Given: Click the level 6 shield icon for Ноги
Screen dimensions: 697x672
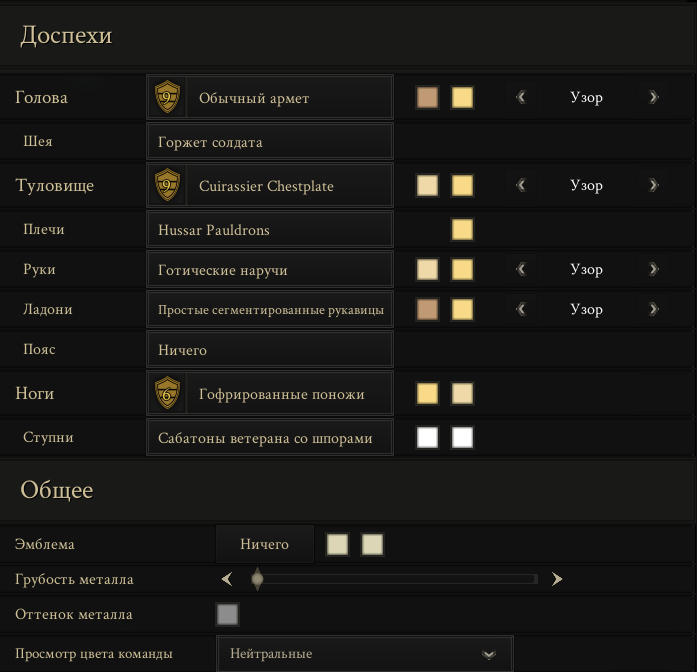Looking at the screenshot, I should point(167,393).
